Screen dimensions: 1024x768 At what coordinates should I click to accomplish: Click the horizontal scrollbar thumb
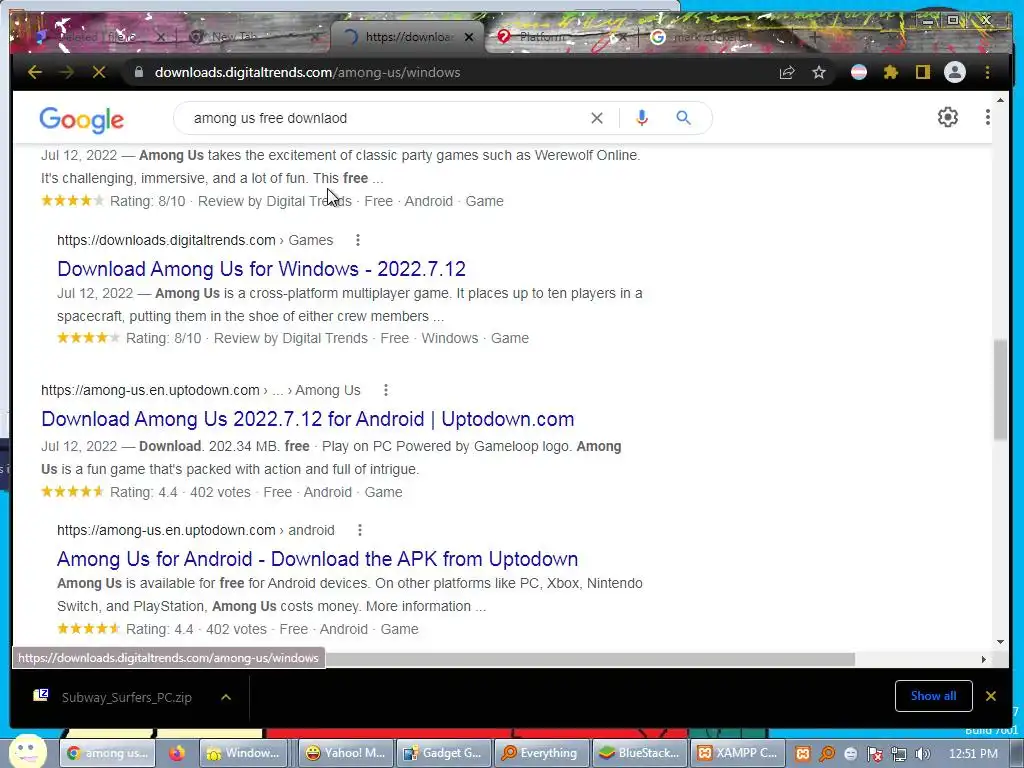[x=589, y=659]
